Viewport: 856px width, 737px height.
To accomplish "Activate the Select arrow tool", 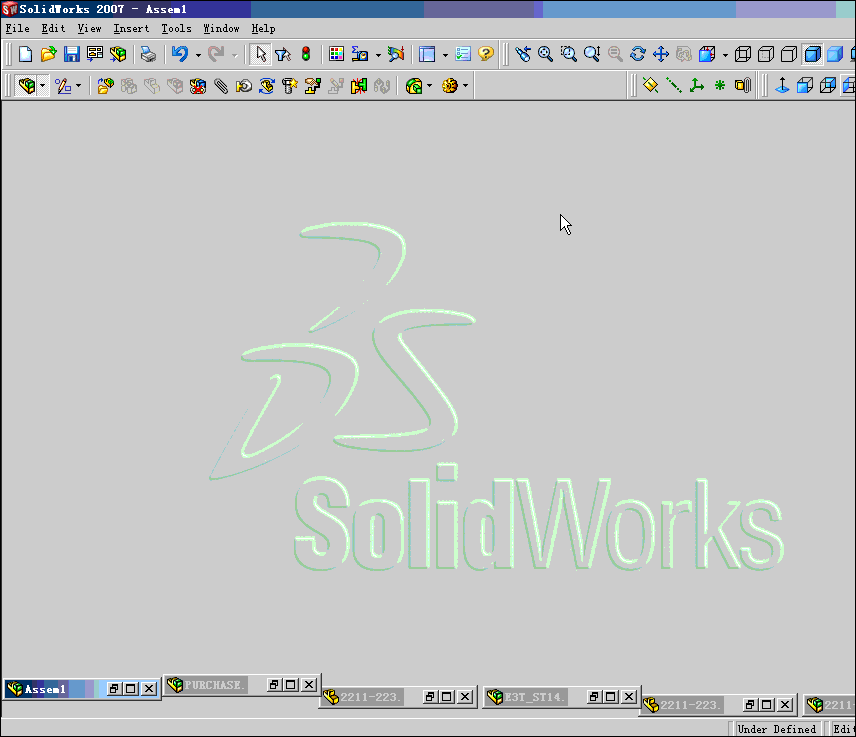I will click(x=260, y=54).
